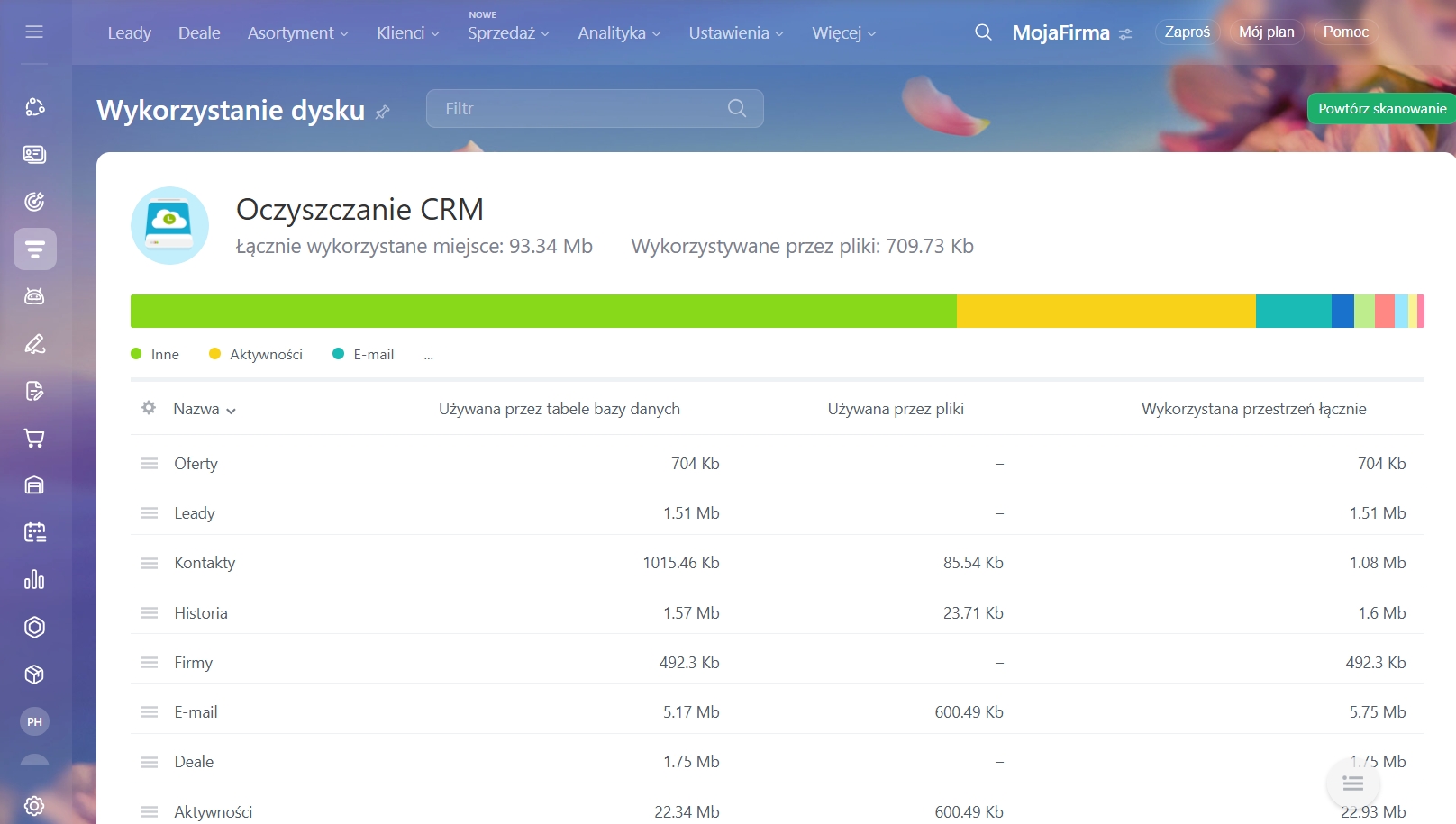Screen dimensions: 1456x824
Task: Click the Powtórz skanowanie button
Action: pos(1381,109)
